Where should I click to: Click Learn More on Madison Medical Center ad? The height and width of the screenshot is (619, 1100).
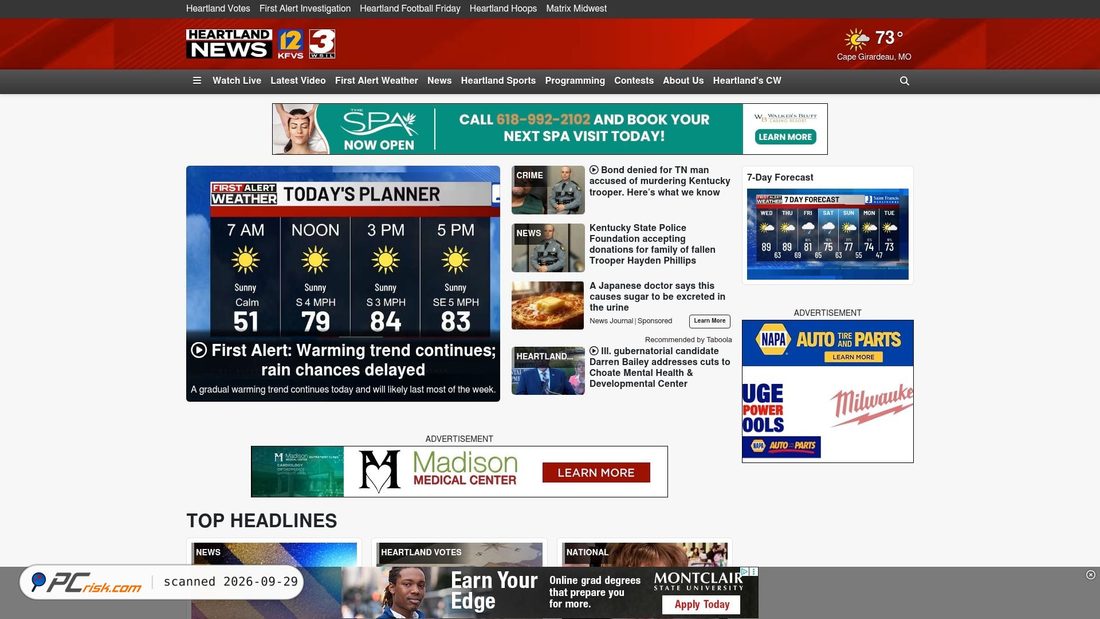point(596,472)
